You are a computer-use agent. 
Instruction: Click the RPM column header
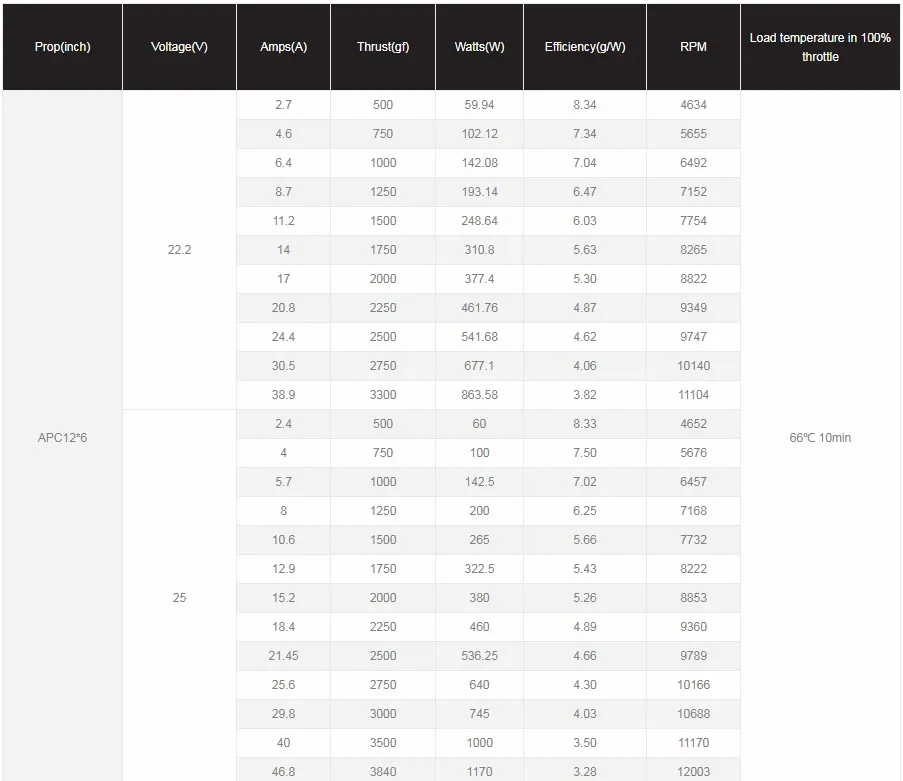[693, 47]
